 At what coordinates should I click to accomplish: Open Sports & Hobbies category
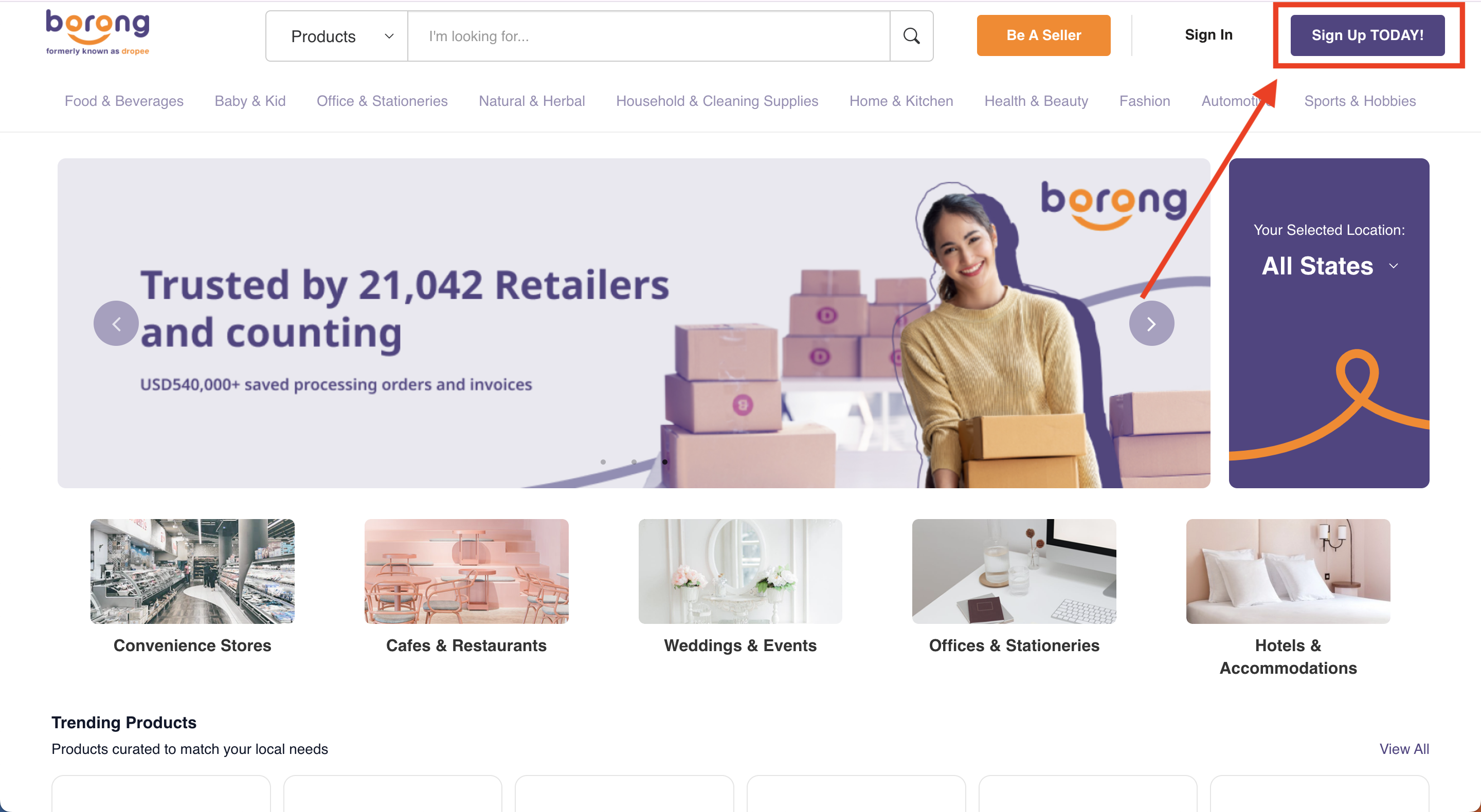(1360, 101)
